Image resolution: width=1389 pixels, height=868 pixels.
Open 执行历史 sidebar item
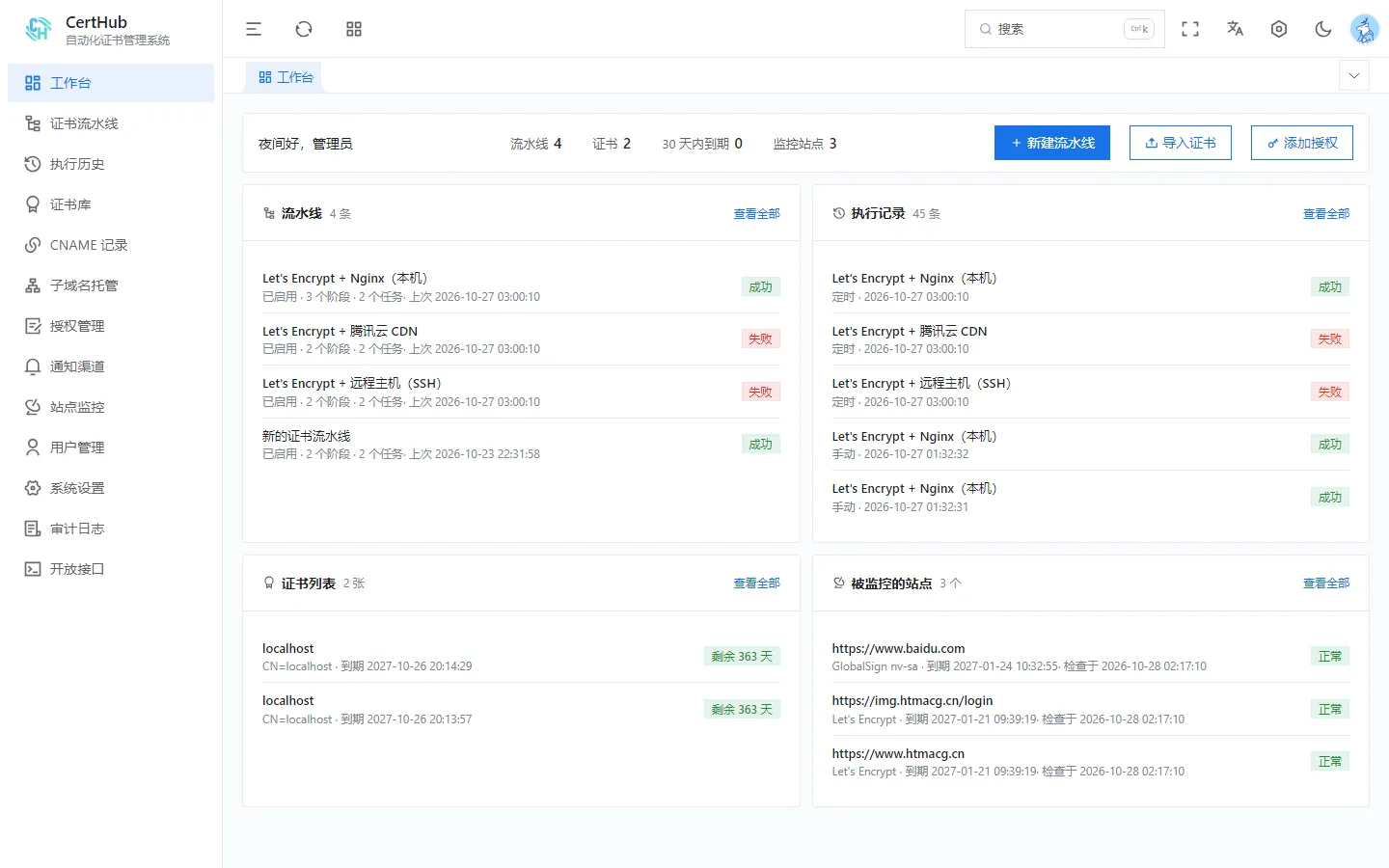(111, 164)
